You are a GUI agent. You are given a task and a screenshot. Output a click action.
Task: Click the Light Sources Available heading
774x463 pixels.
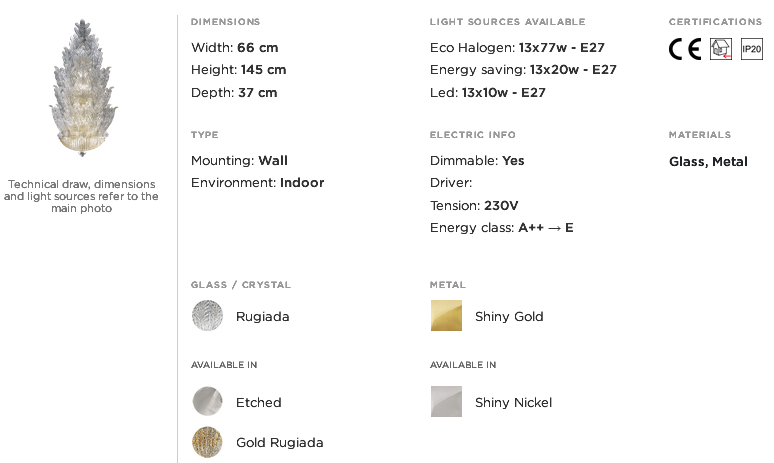(507, 22)
